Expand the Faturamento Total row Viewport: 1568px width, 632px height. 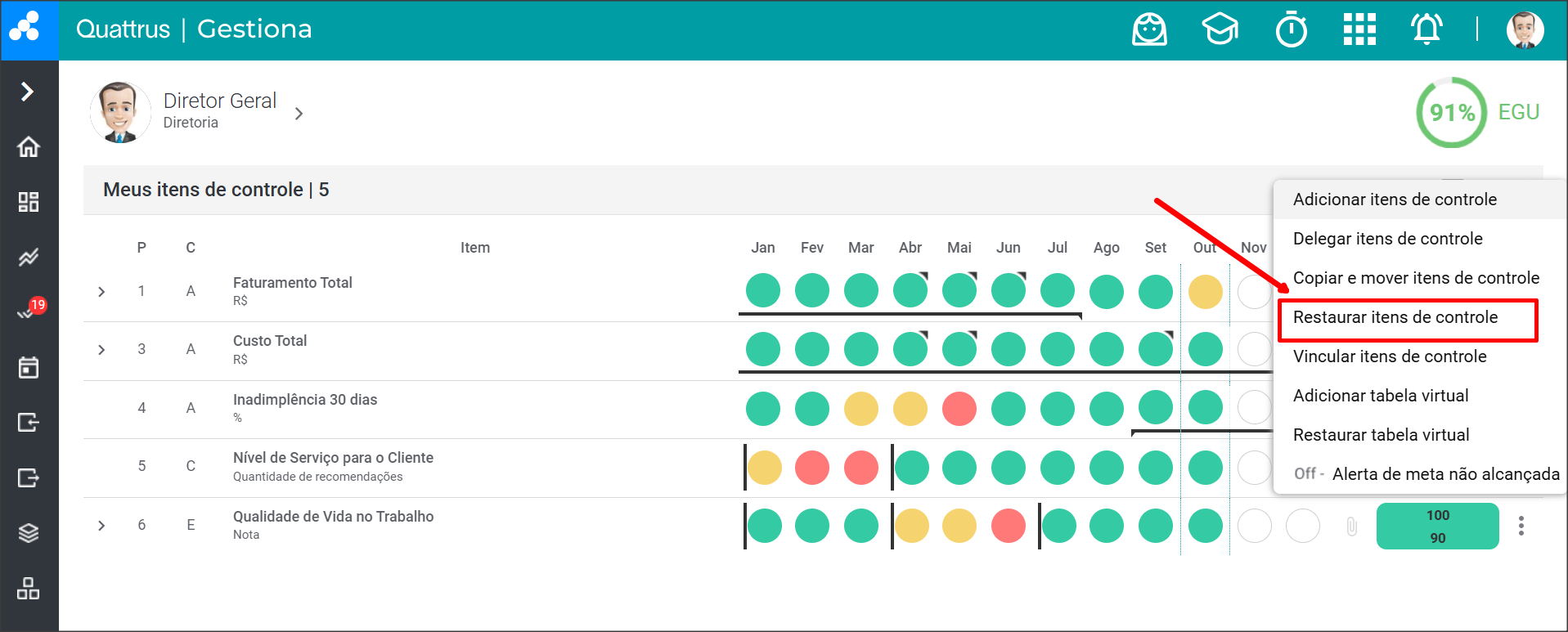[x=101, y=292]
